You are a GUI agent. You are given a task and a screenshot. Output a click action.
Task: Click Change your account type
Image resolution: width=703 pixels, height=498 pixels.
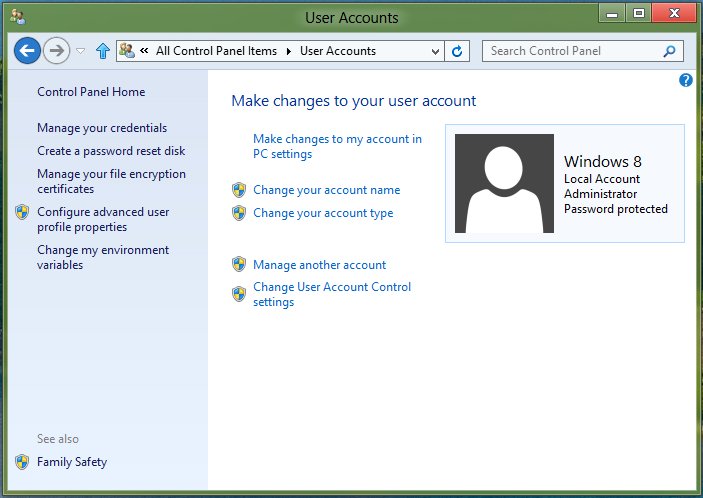tap(323, 213)
